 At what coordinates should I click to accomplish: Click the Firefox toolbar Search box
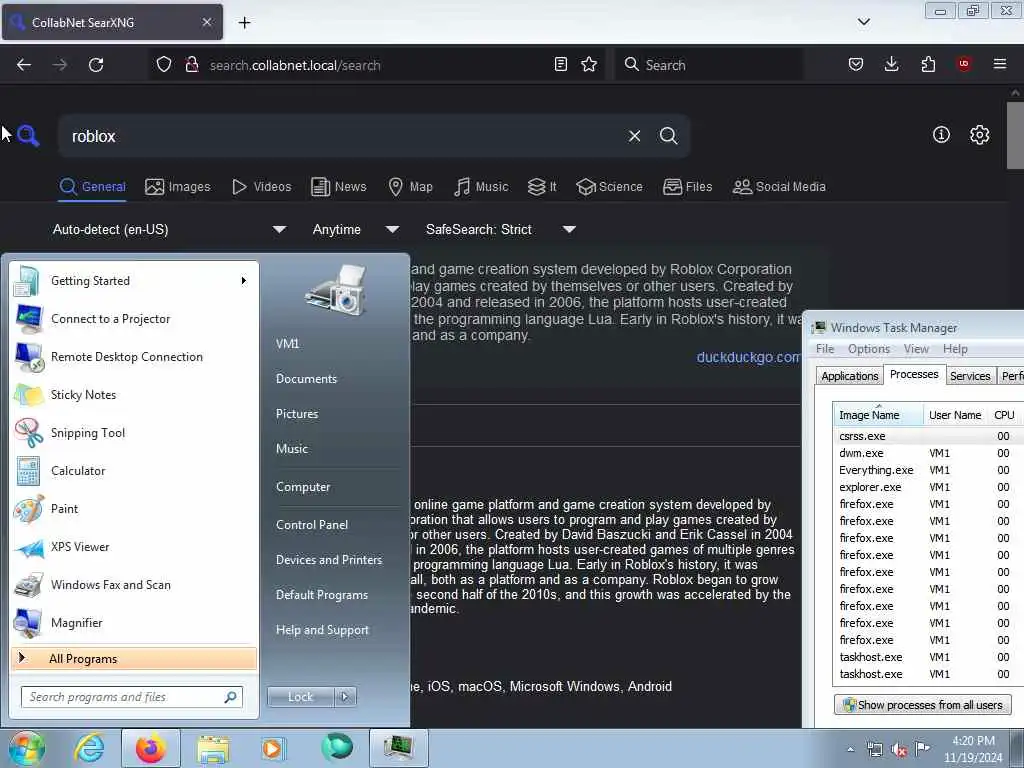click(709, 65)
